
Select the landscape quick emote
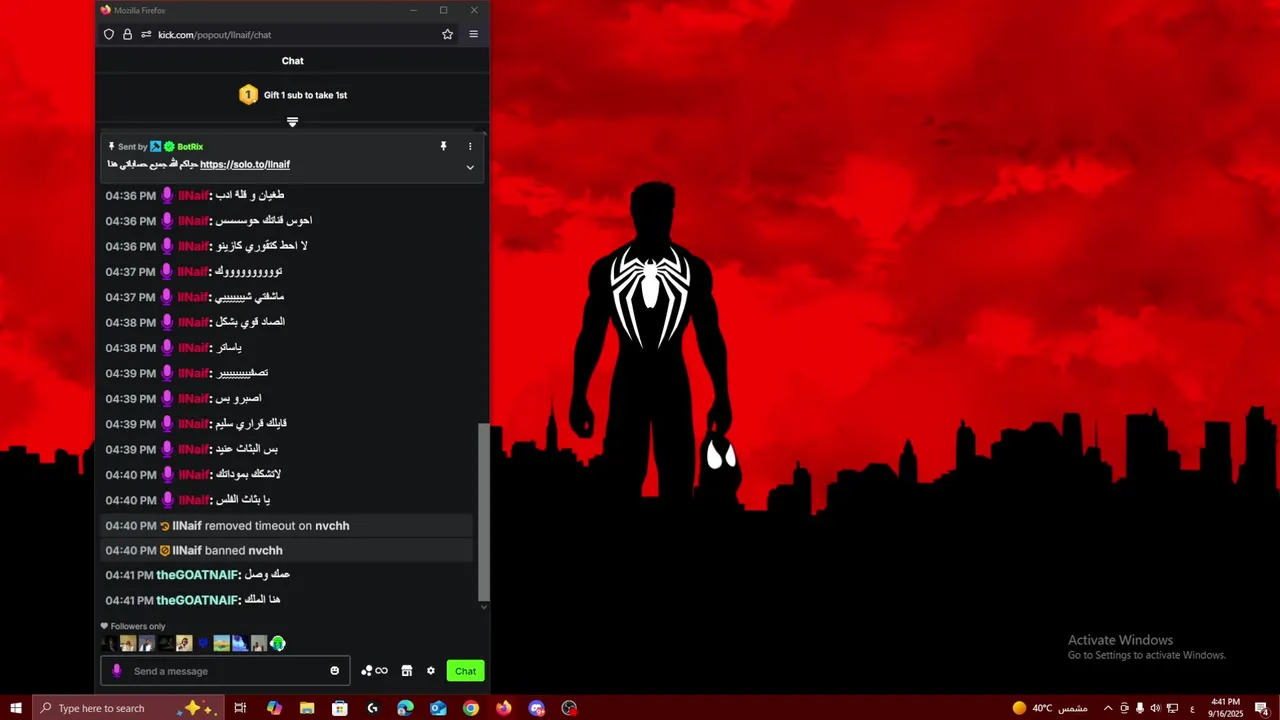coord(222,644)
